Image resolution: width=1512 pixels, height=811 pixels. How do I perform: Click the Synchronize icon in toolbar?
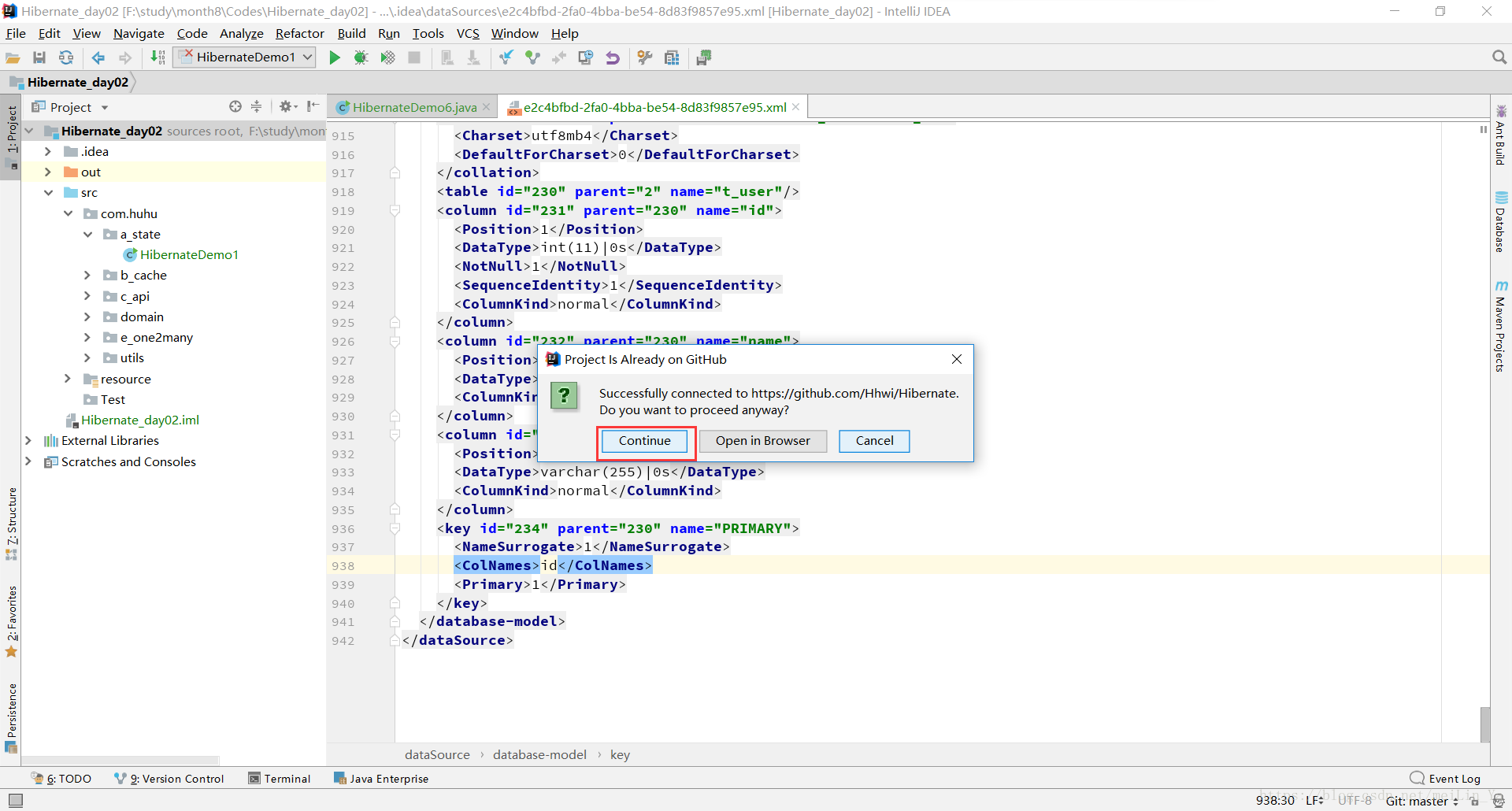point(66,57)
